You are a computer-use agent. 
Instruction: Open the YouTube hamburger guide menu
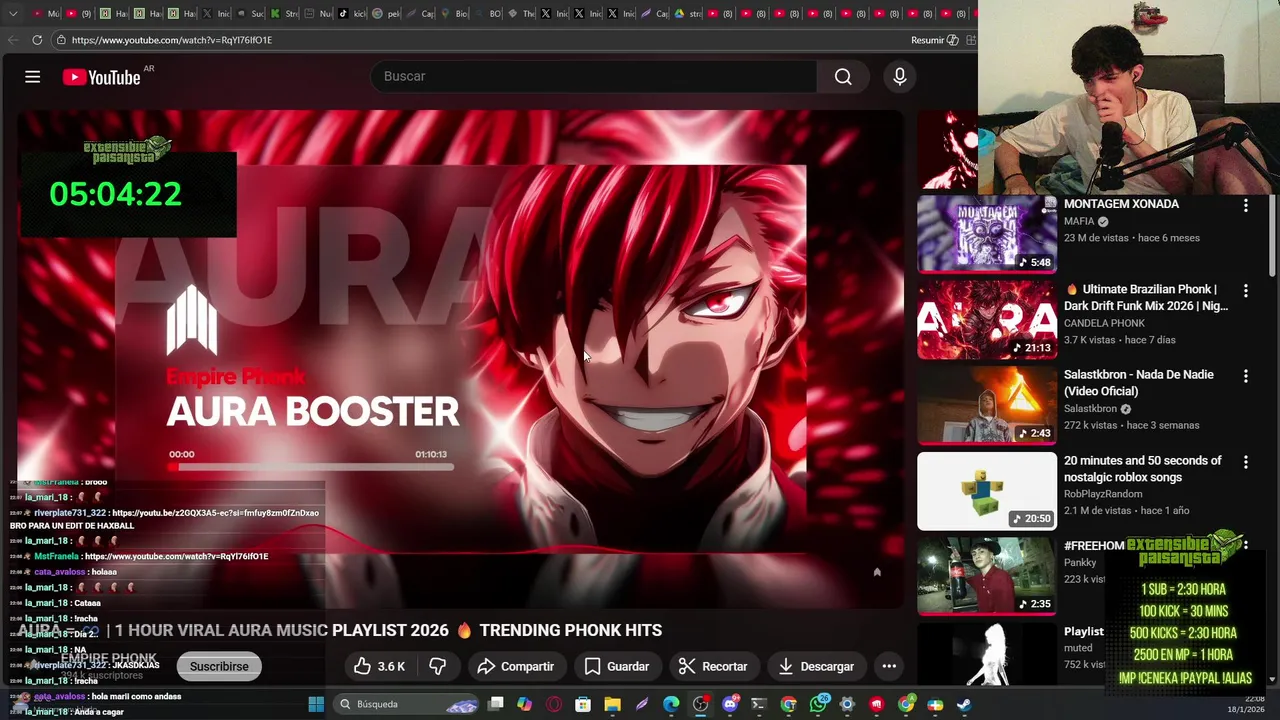tap(32, 77)
